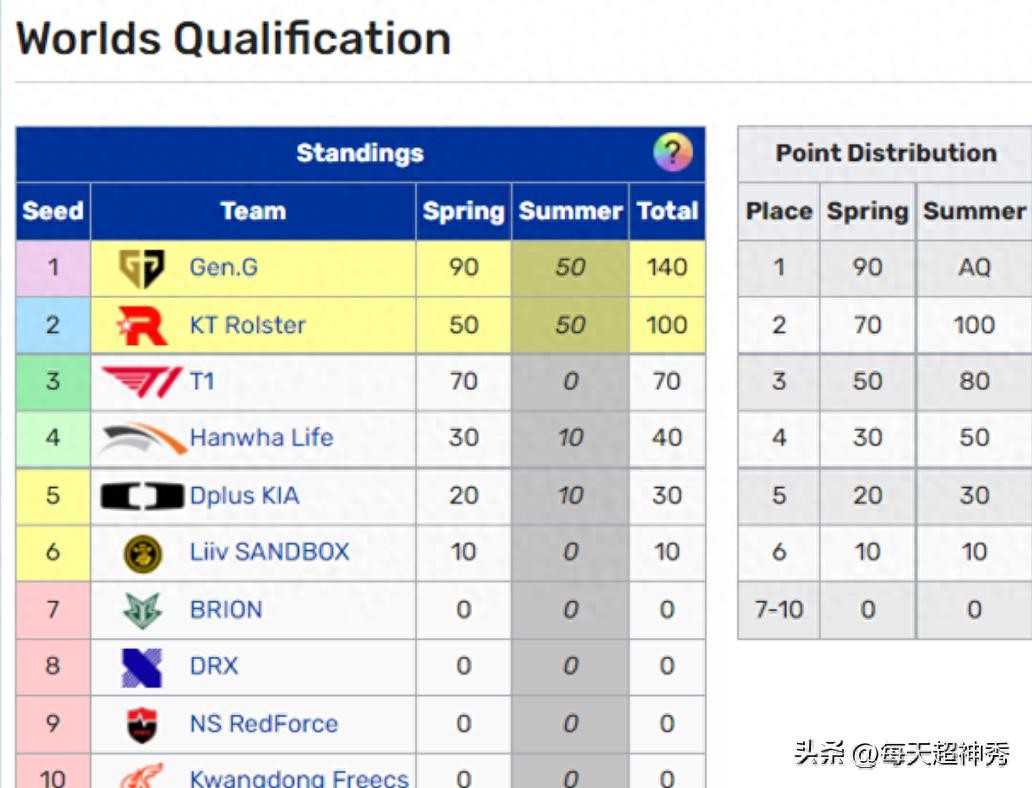
Task: Click the Hanwha Life logo
Action: click(x=143, y=438)
